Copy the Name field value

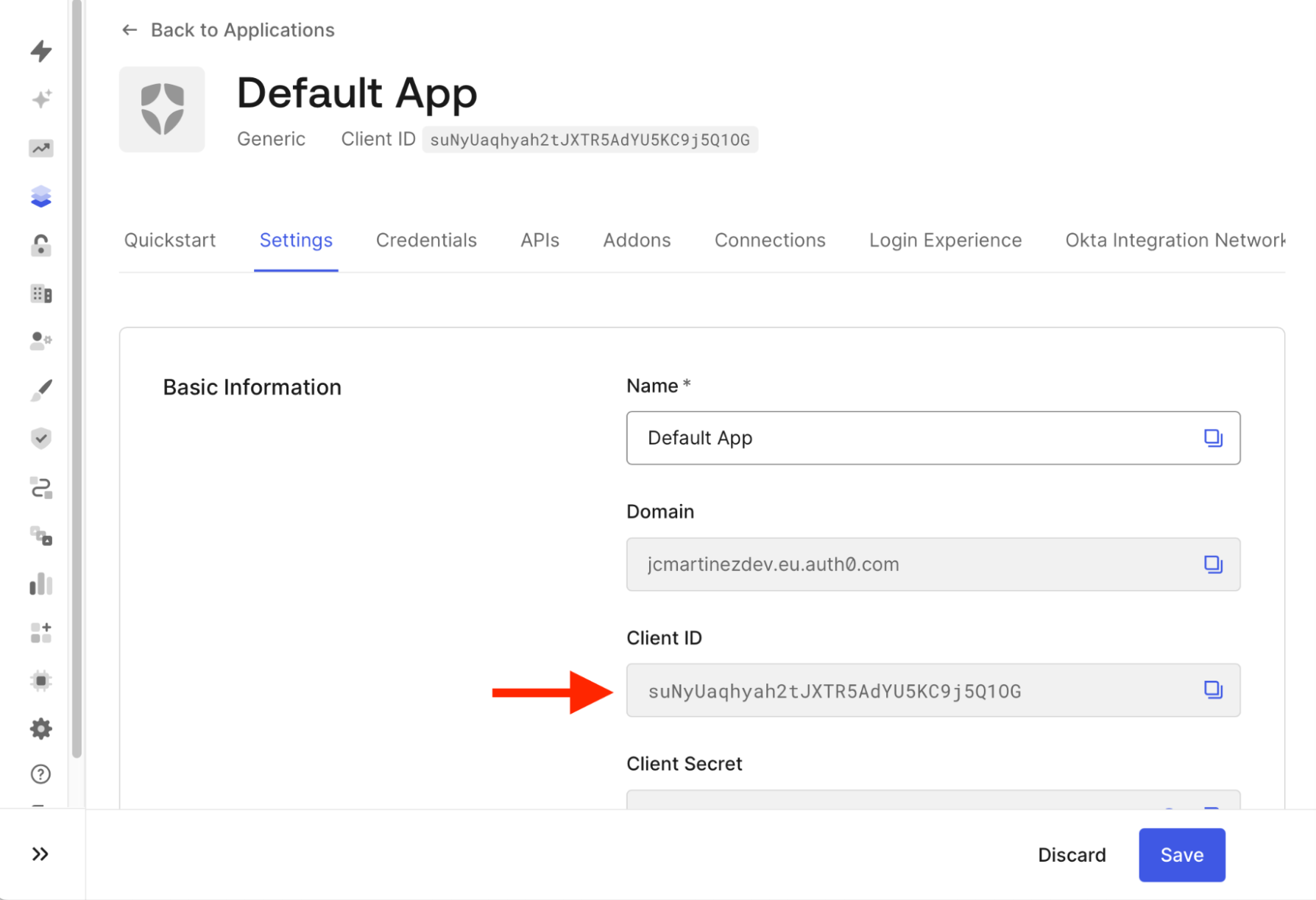click(x=1213, y=438)
